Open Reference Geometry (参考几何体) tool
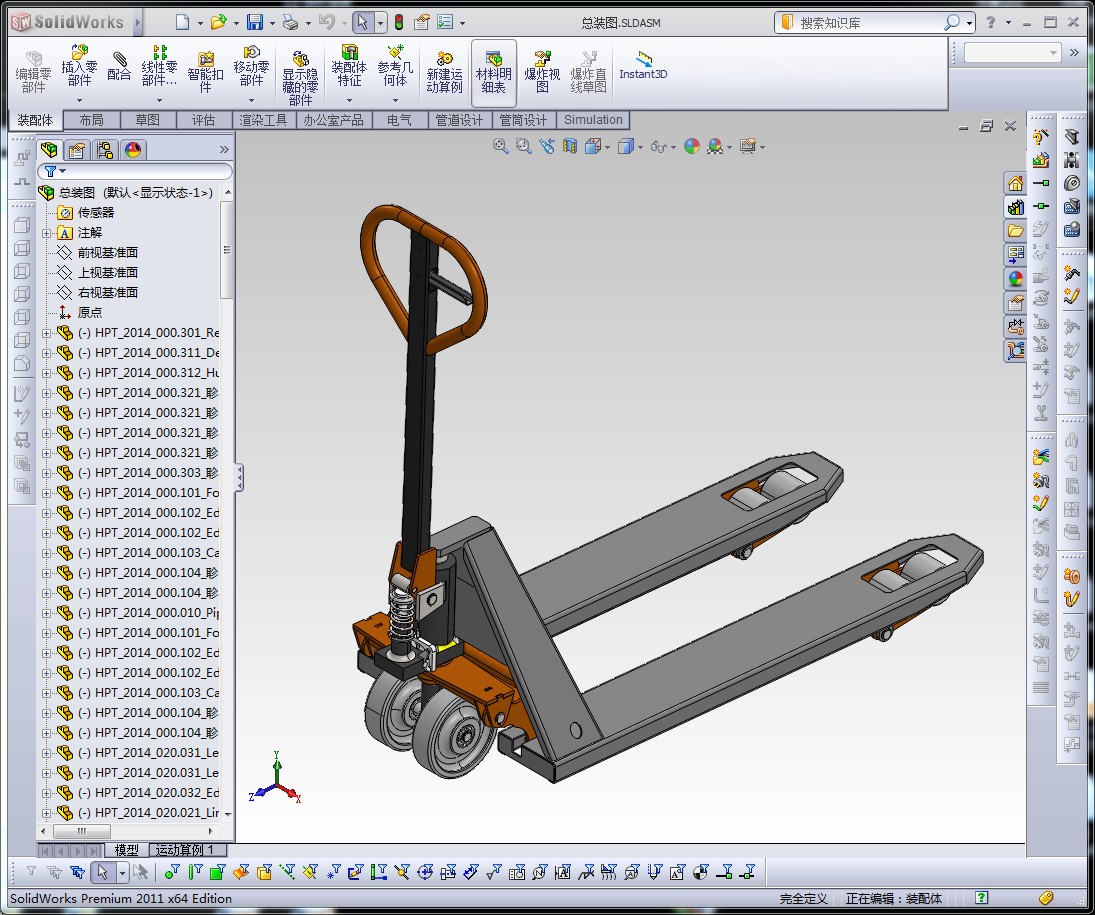 click(395, 66)
